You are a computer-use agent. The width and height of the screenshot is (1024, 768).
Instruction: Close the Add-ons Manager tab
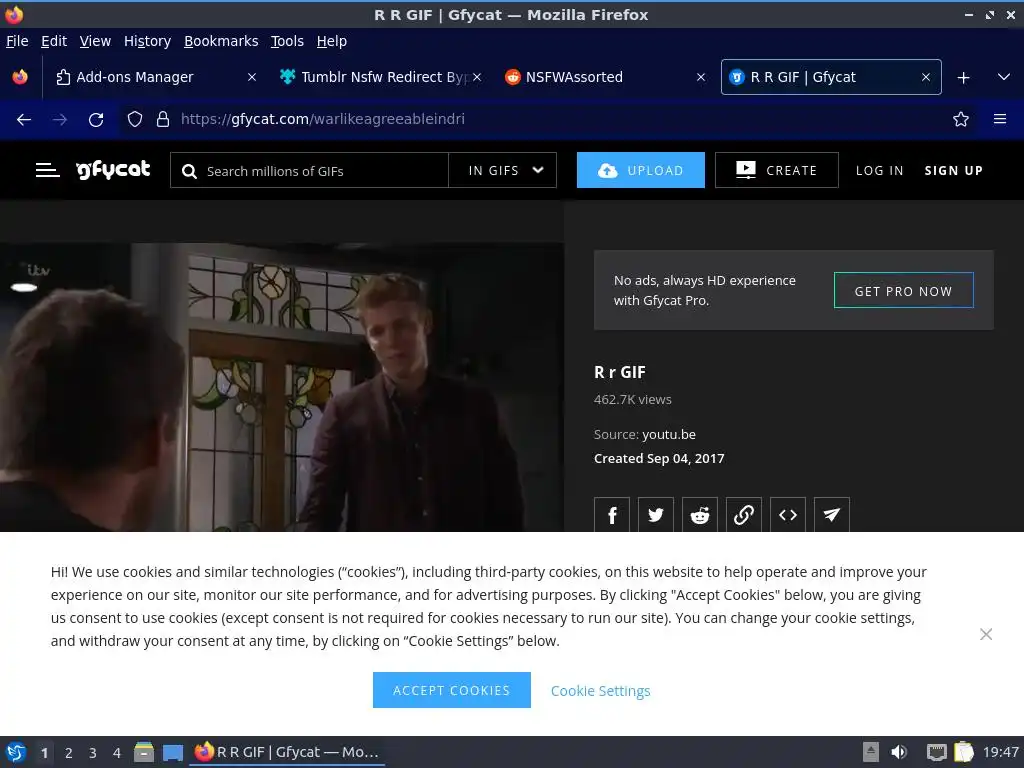[251, 77]
